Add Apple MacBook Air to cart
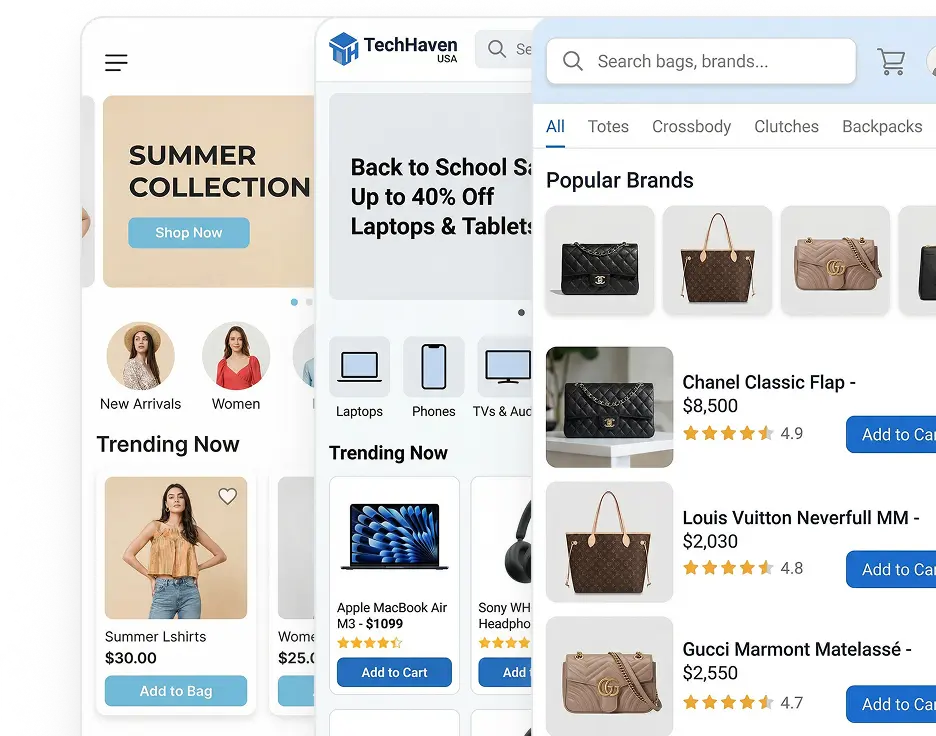 click(x=394, y=672)
